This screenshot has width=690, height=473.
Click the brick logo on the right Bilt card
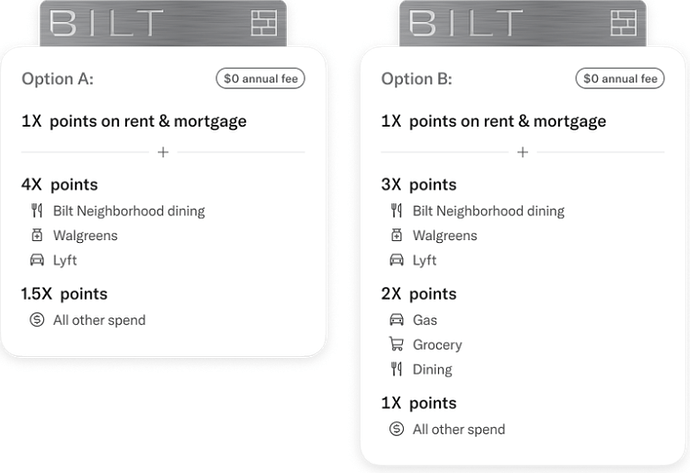(624, 23)
